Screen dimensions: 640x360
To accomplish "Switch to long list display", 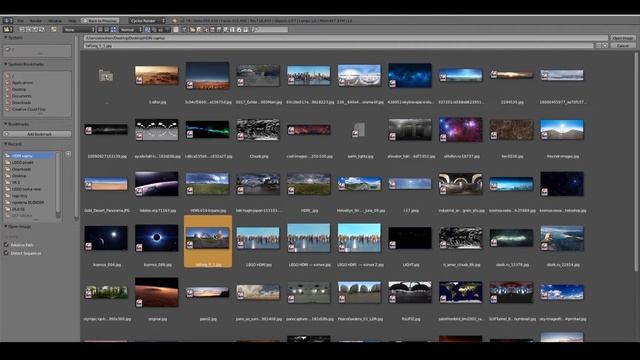I will [x=107, y=29].
